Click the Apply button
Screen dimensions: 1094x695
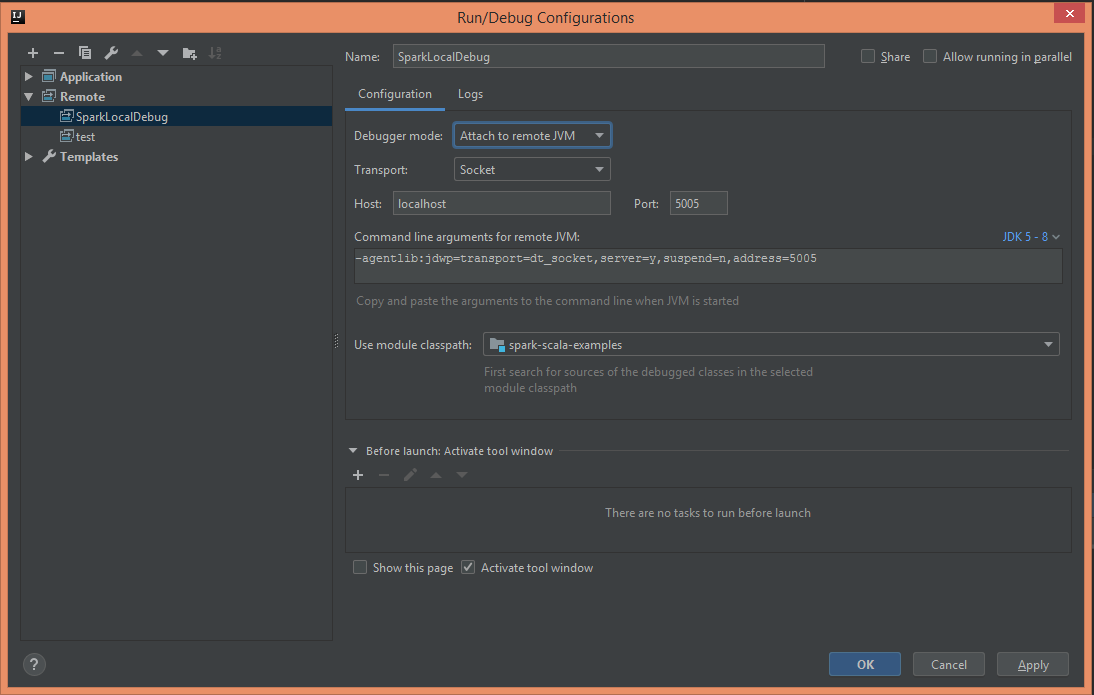pyautogui.click(x=1033, y=664)
